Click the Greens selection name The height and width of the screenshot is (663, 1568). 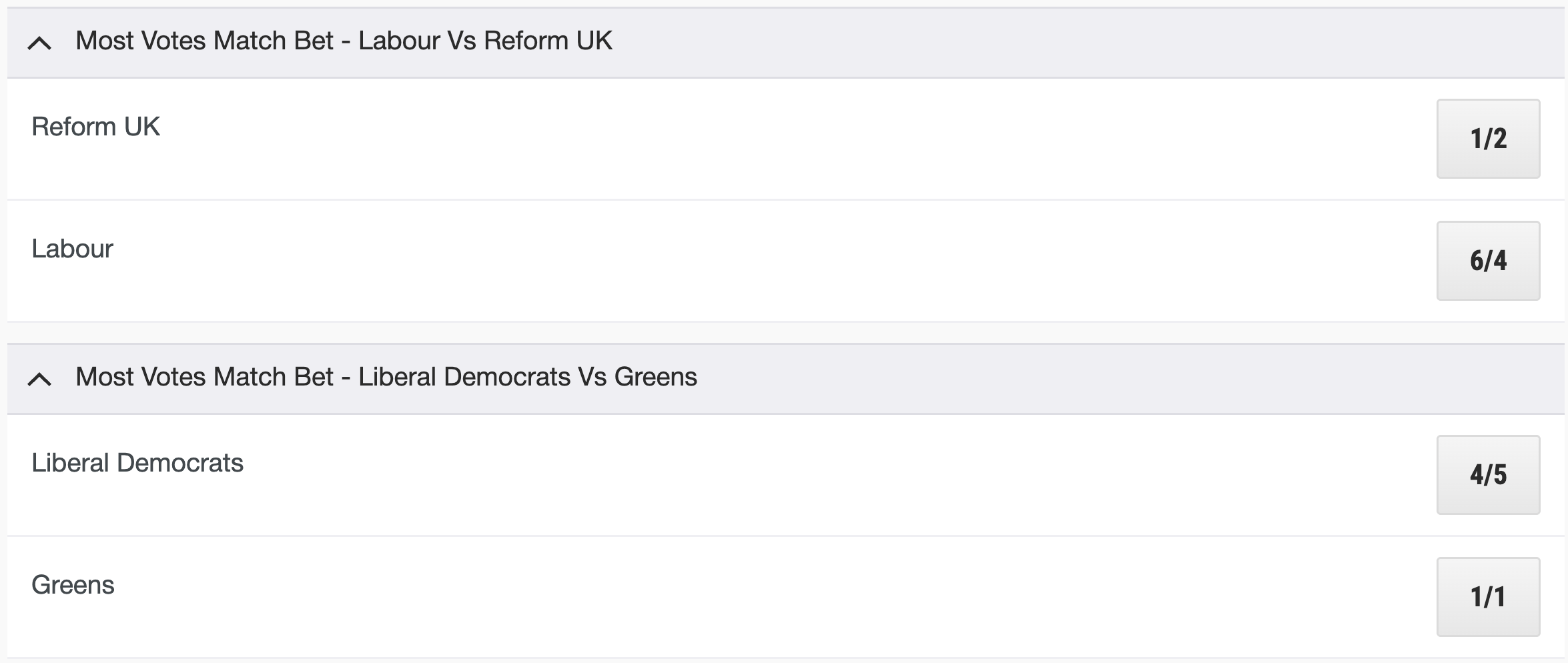(x=73, y=585)
